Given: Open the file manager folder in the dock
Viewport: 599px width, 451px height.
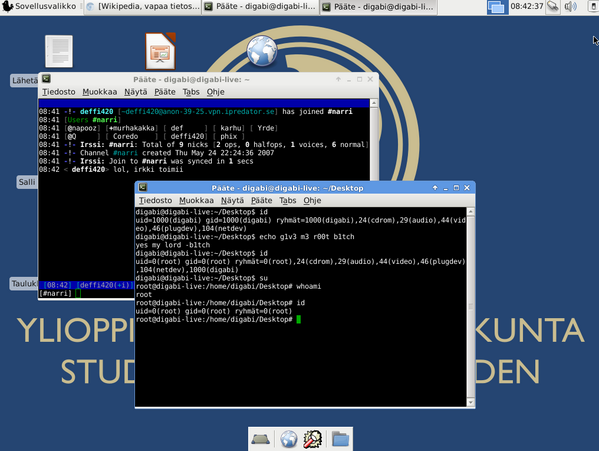Looking at the screenshot, I should (340, 439).
